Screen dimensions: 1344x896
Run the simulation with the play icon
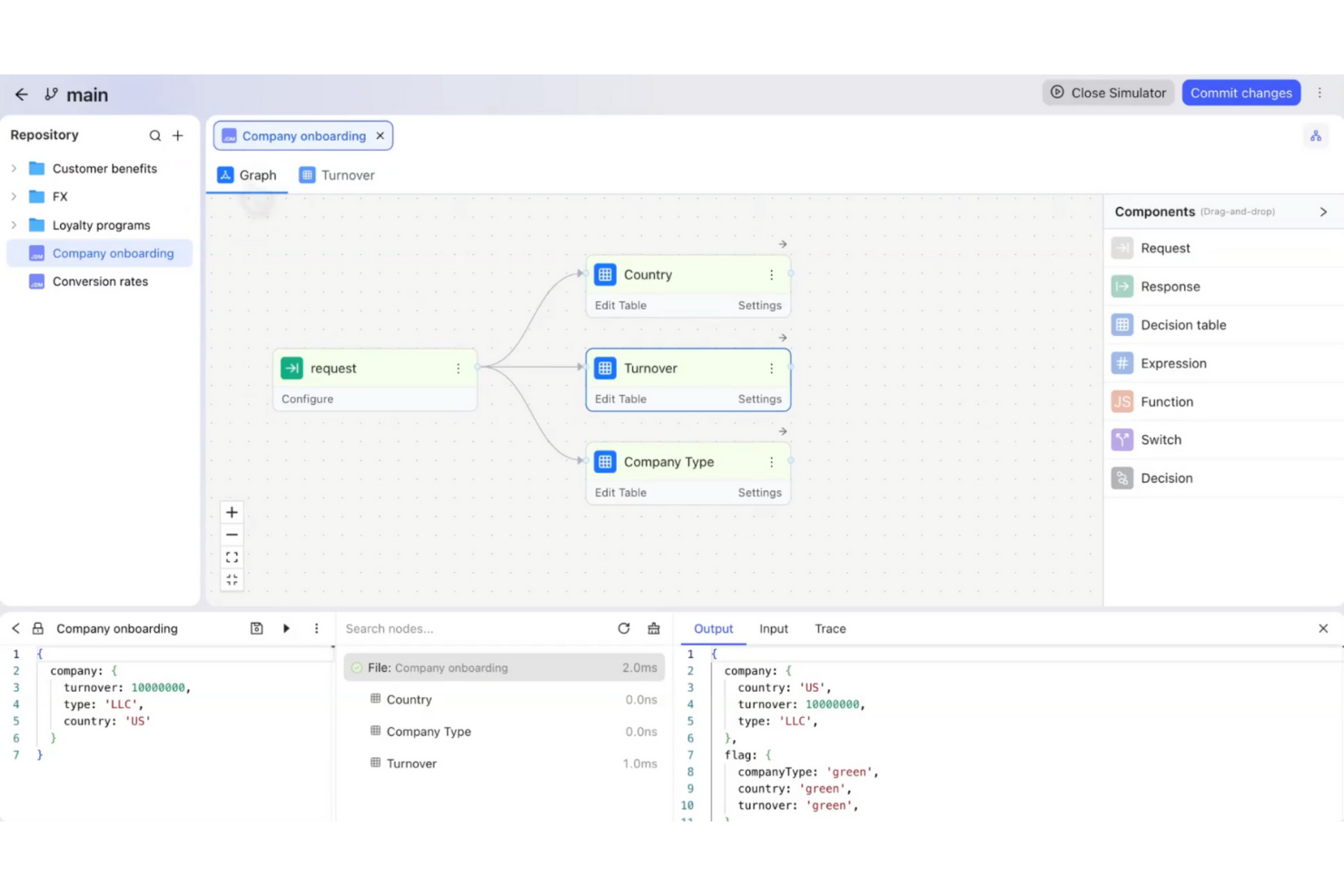[x=286, y=627]
